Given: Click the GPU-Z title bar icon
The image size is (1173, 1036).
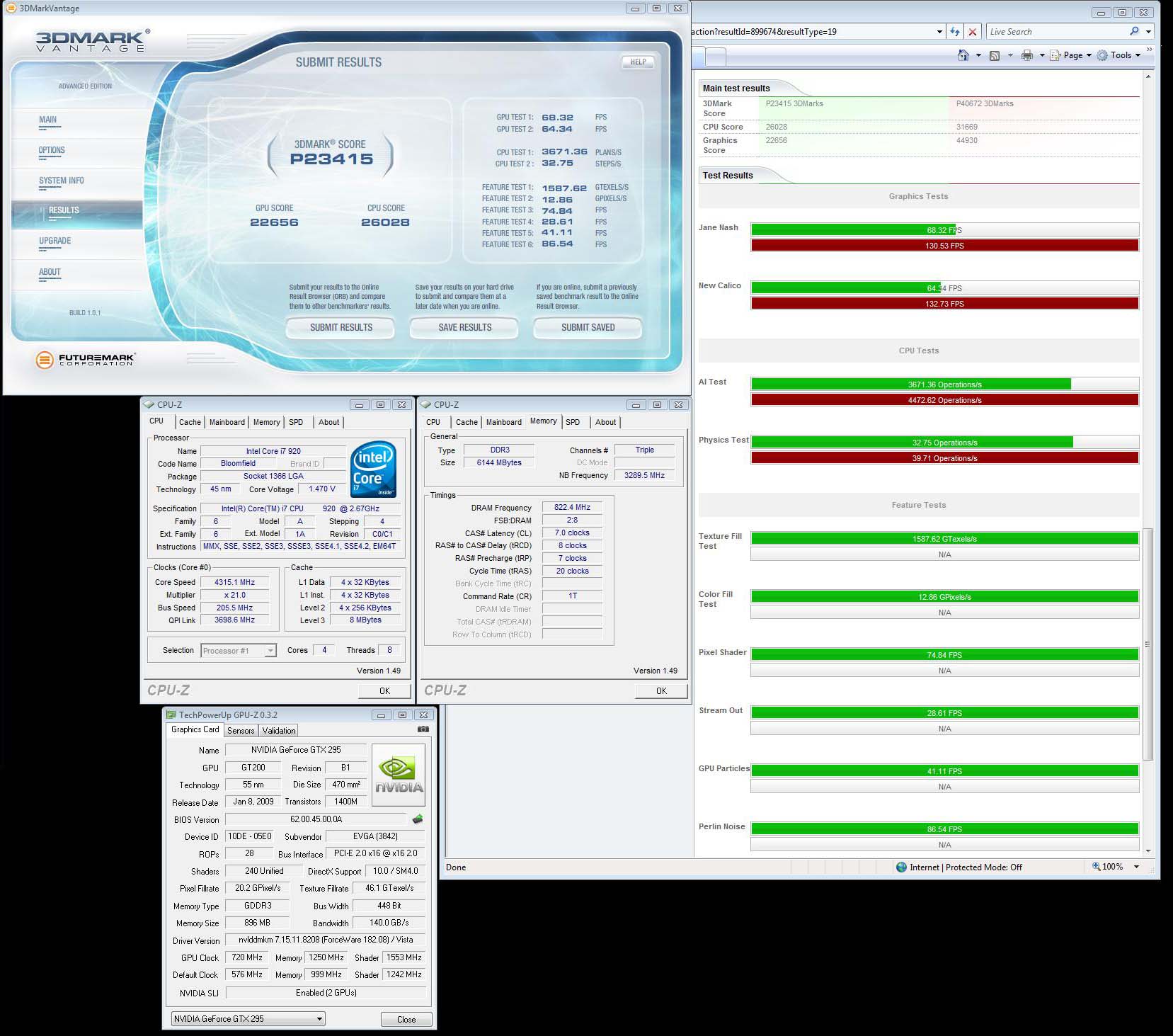Looking at the screenshot, I should click(171, 715).
